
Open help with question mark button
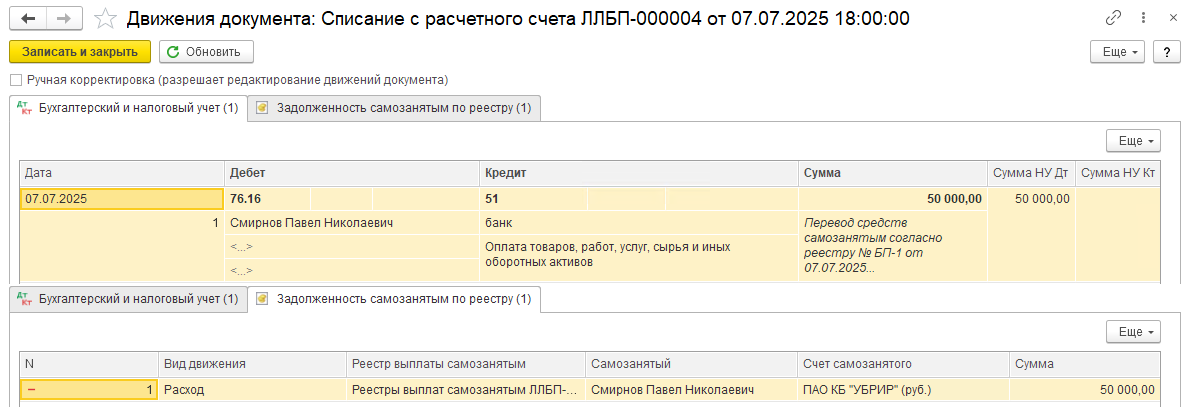tap(1166, 52)
